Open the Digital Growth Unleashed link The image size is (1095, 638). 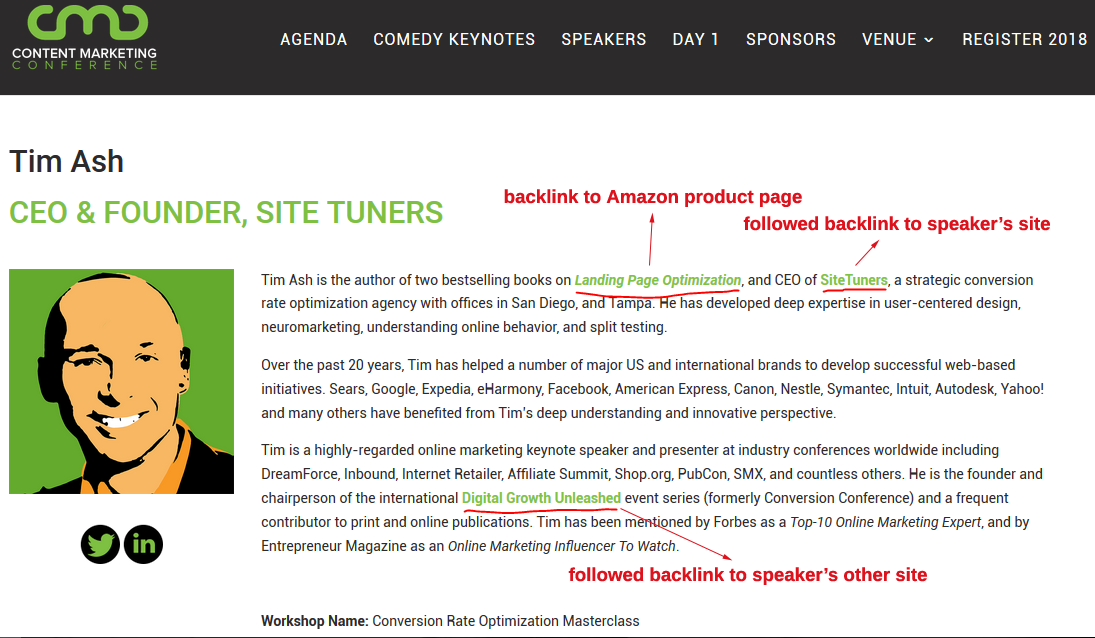tap(541, 498)
